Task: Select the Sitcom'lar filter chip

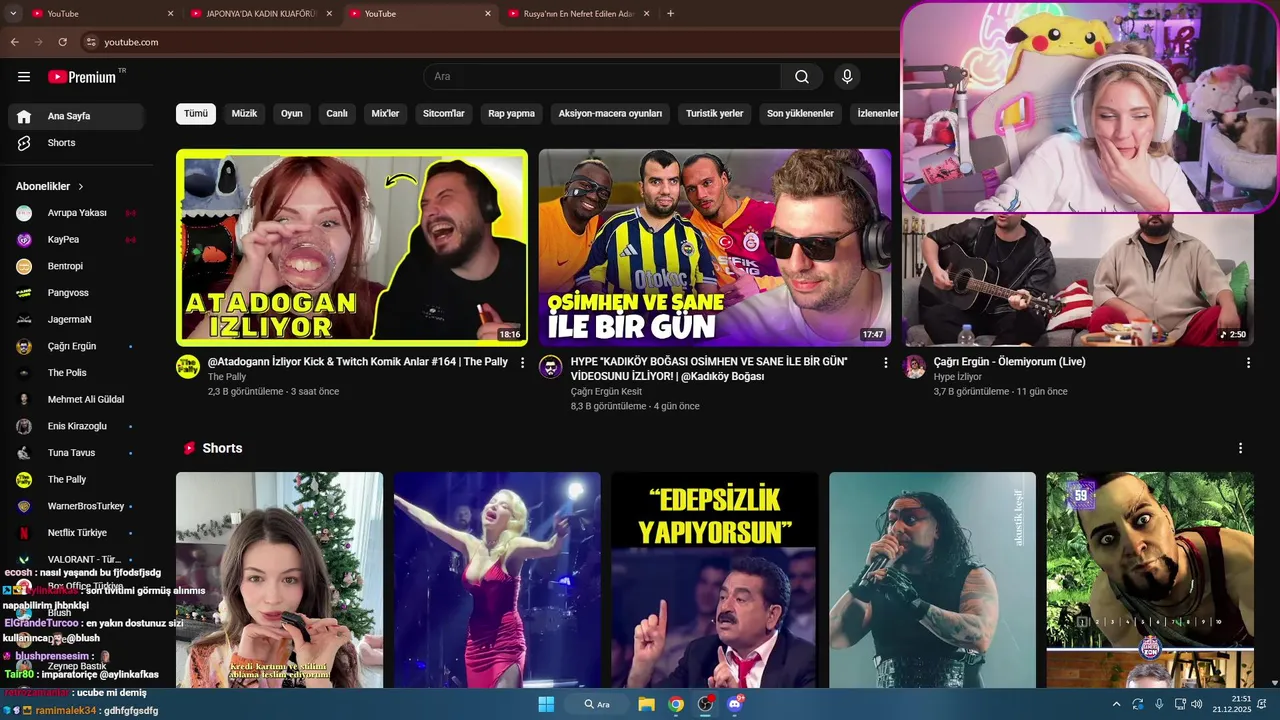Action: pyautogui.click(x=444, y=113)
